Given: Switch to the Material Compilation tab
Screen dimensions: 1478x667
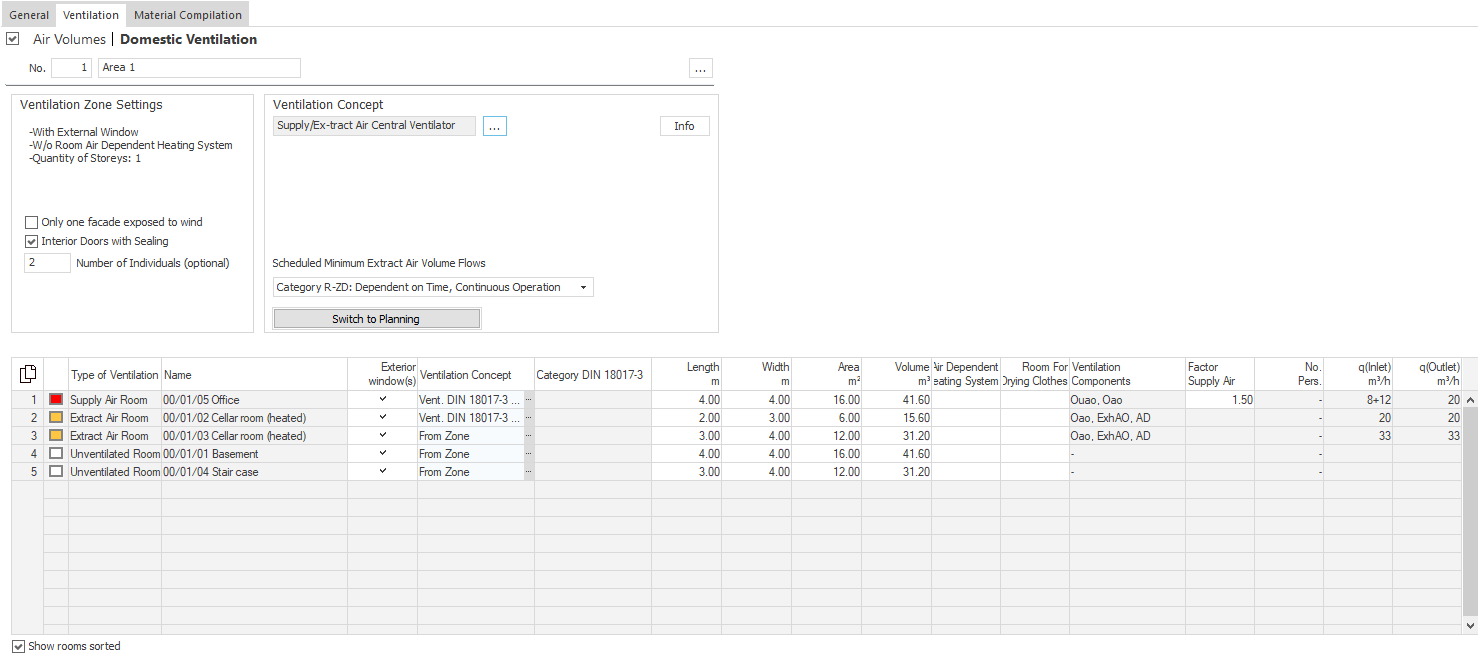Looking at the screenshot, I should coord(188,15).
